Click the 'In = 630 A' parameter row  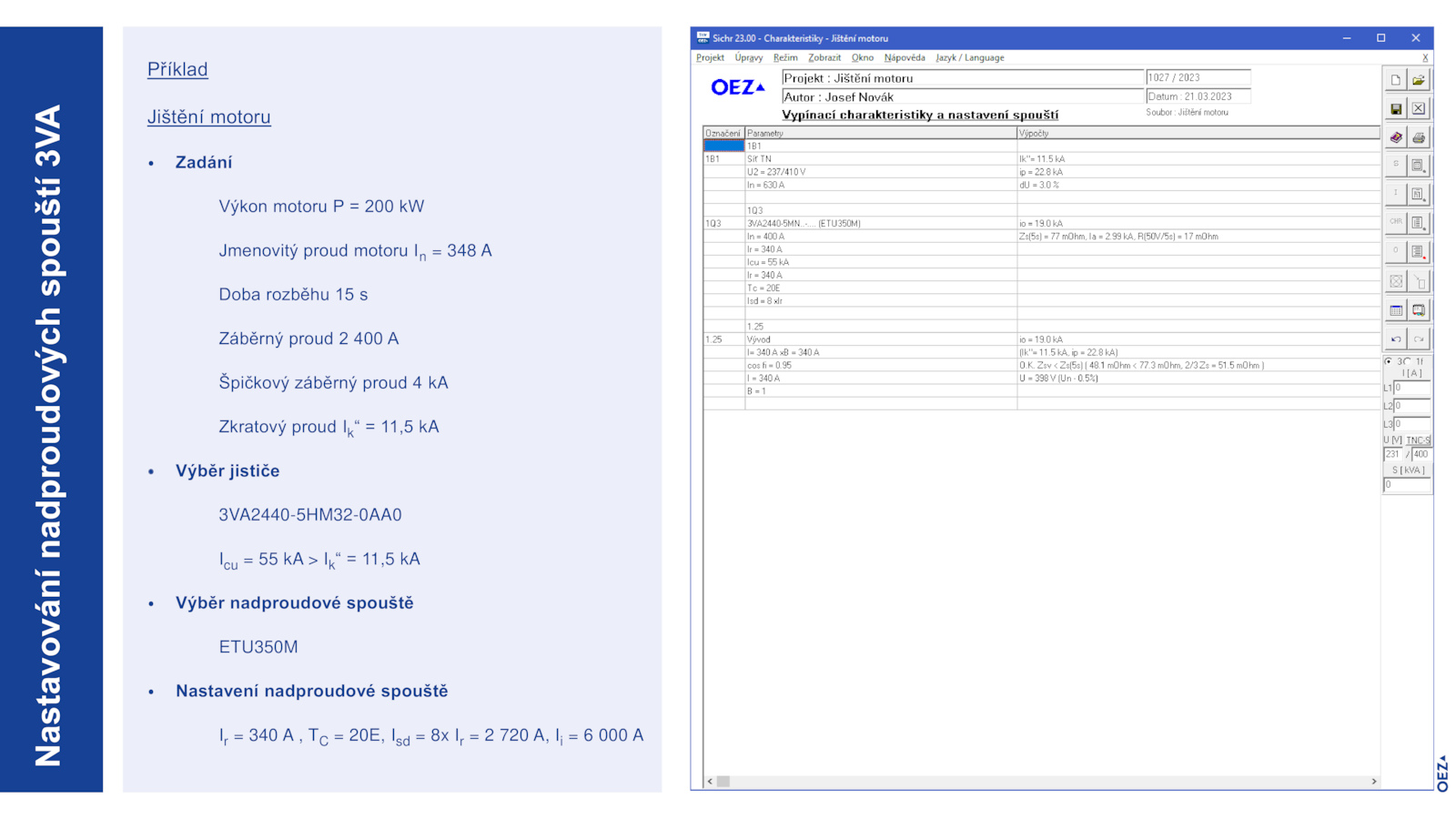881,185
